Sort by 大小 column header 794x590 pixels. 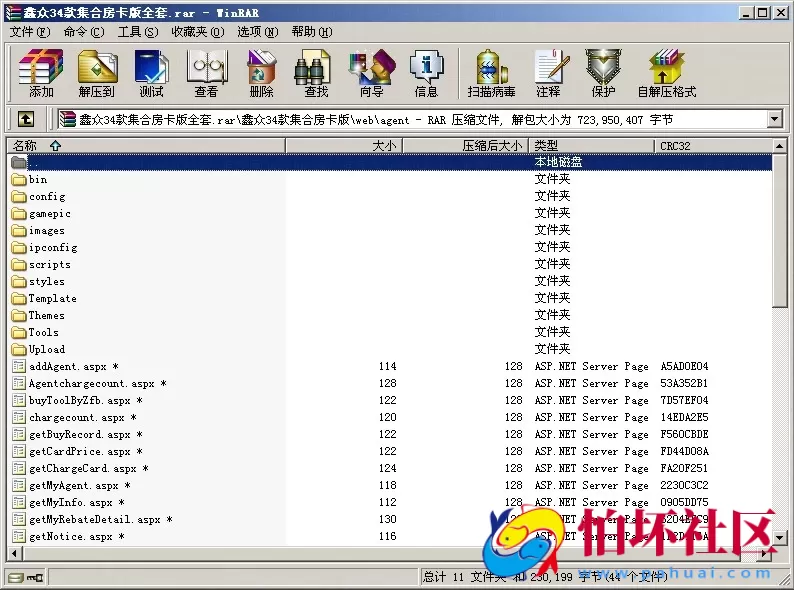tap(344, 146)
